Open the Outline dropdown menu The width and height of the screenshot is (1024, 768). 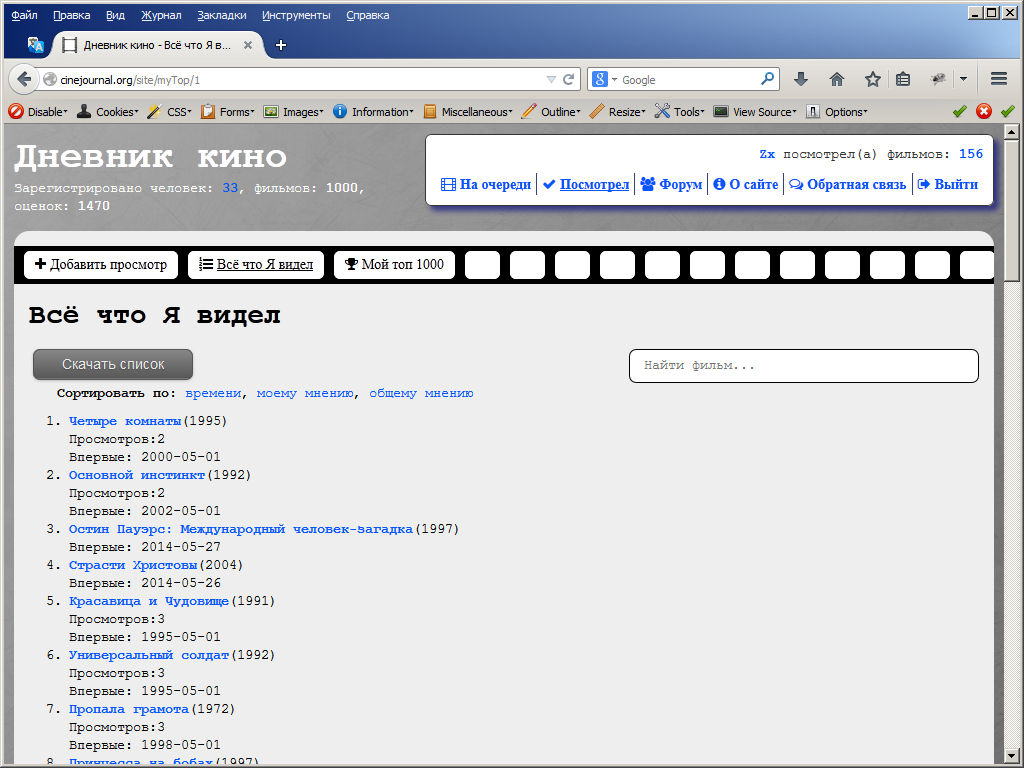coord(551,112)
